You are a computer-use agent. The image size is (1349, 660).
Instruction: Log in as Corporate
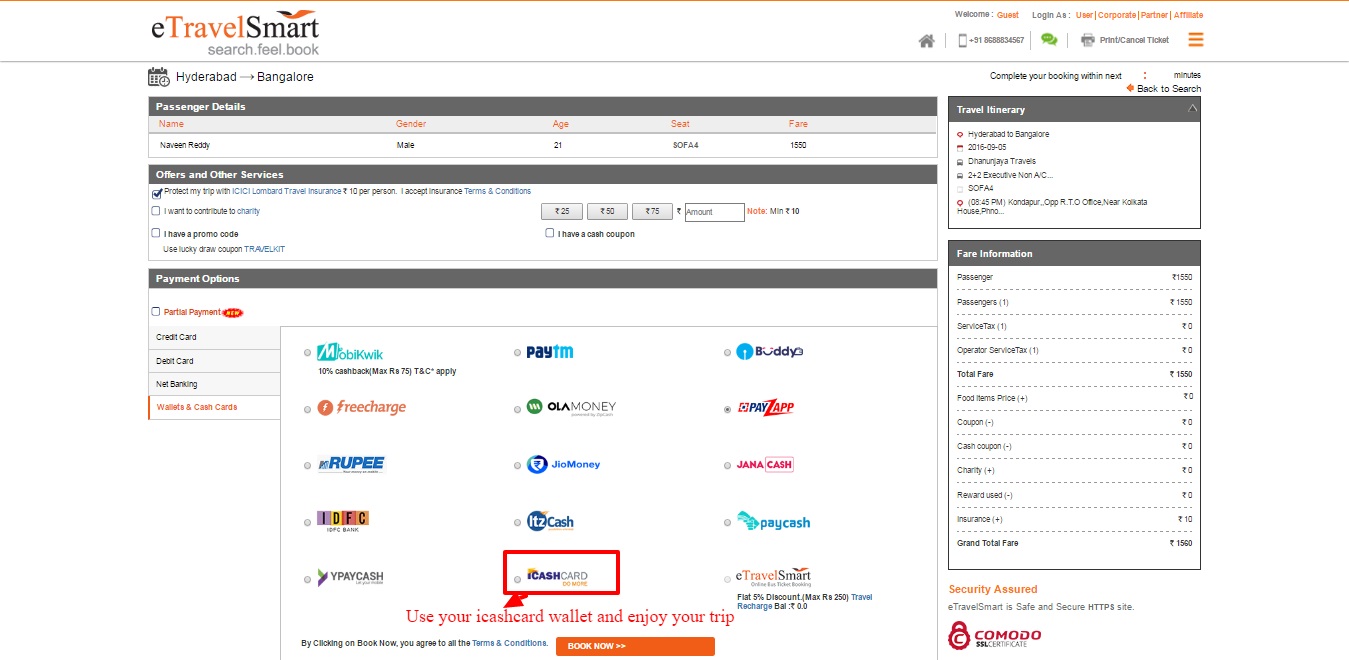tap(1117, 15)
